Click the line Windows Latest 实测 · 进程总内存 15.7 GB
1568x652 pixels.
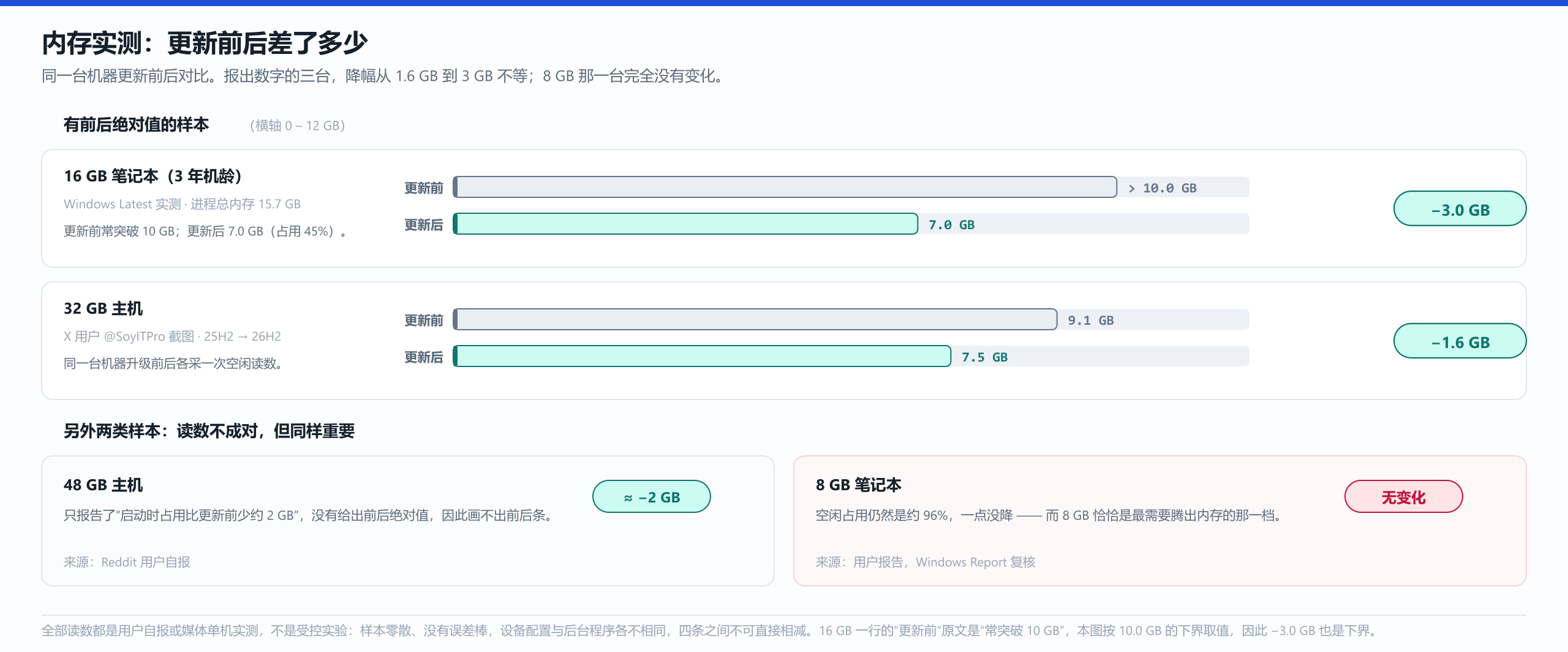click(x=183, y=204)
